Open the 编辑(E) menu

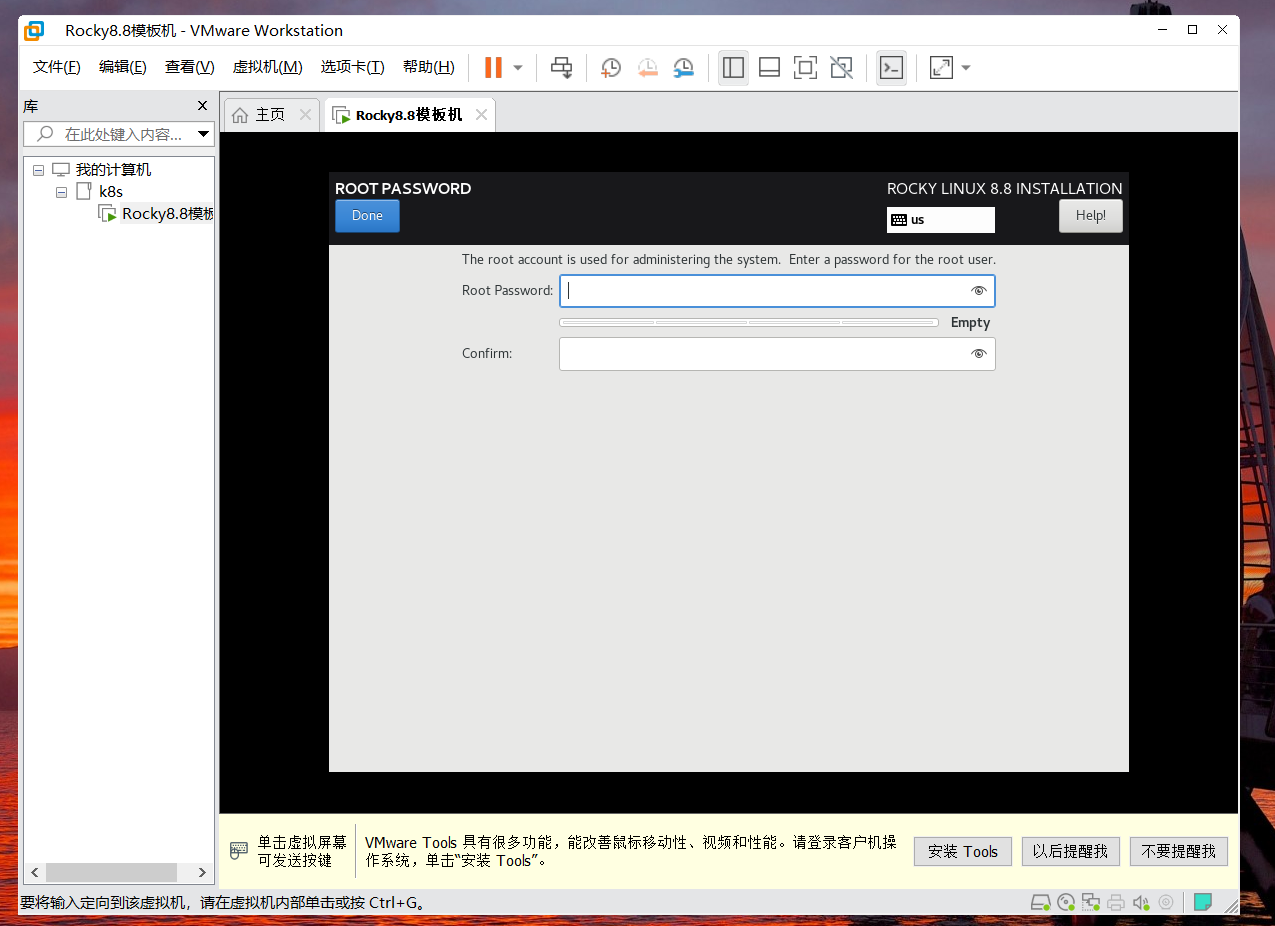click(x=123, y=67)
